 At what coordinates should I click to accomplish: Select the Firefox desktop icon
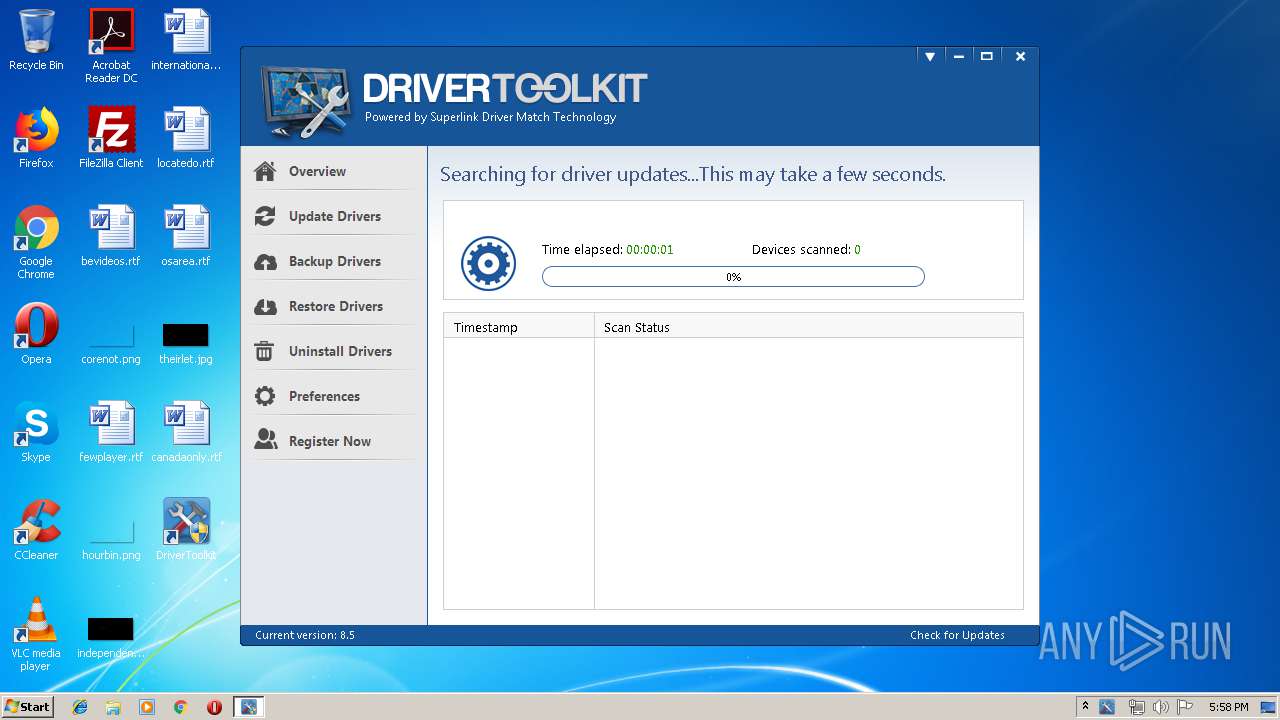pos(36,139)
